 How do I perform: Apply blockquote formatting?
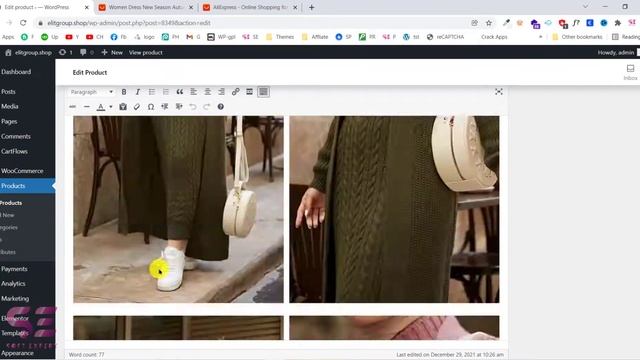180,92
